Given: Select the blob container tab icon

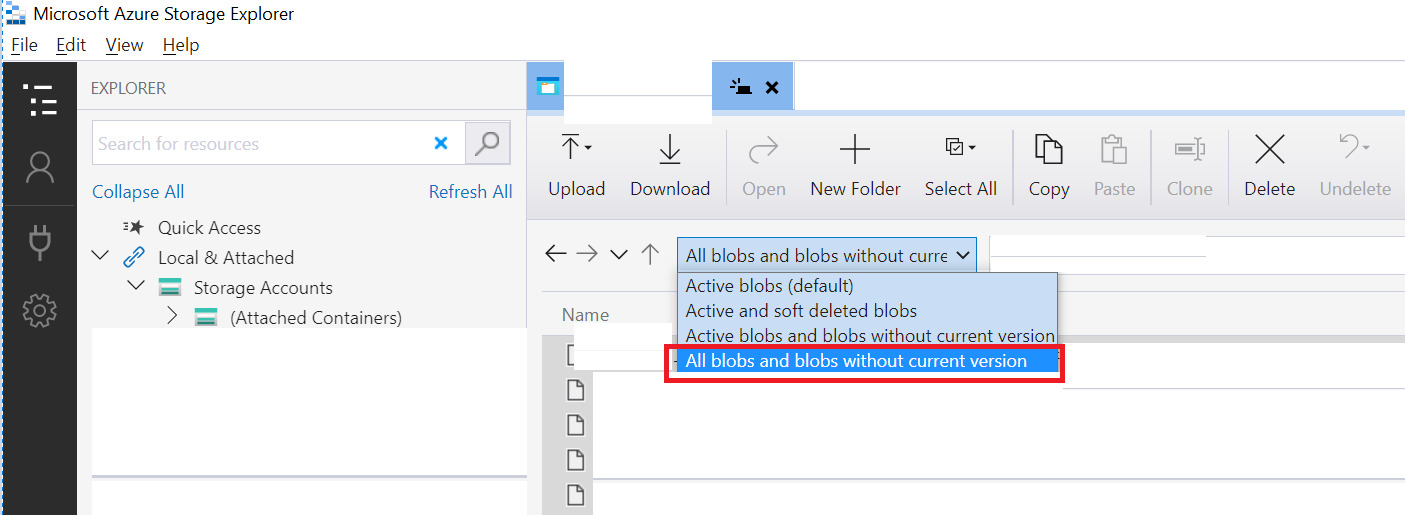Looking at the screenshot, I should [546, 86].
